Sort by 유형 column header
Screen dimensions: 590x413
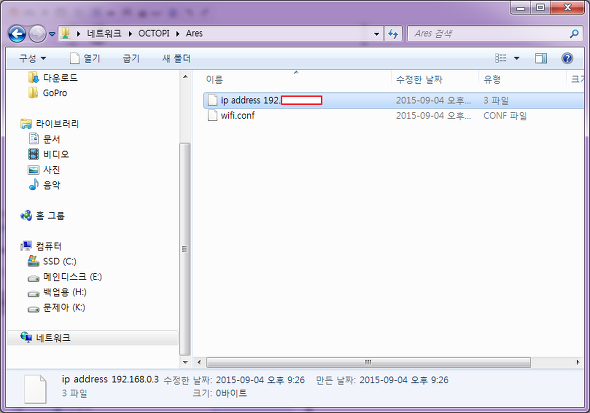pos(492,80)
